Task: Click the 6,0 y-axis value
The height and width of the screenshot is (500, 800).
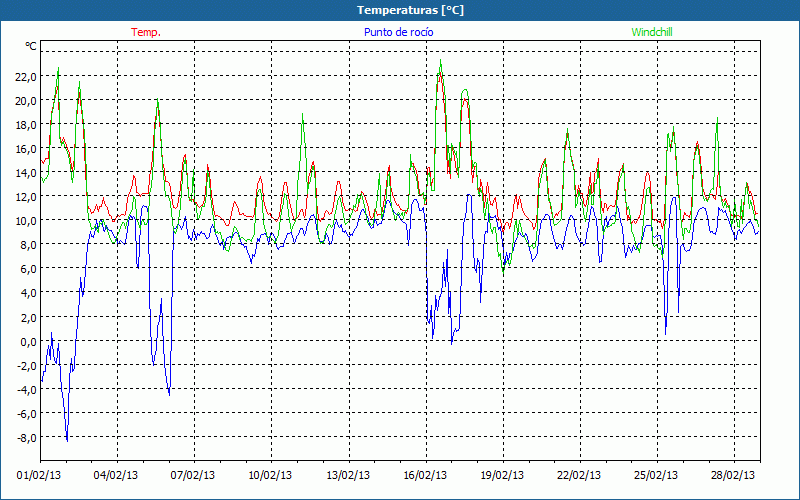Action: pos(29,268)
